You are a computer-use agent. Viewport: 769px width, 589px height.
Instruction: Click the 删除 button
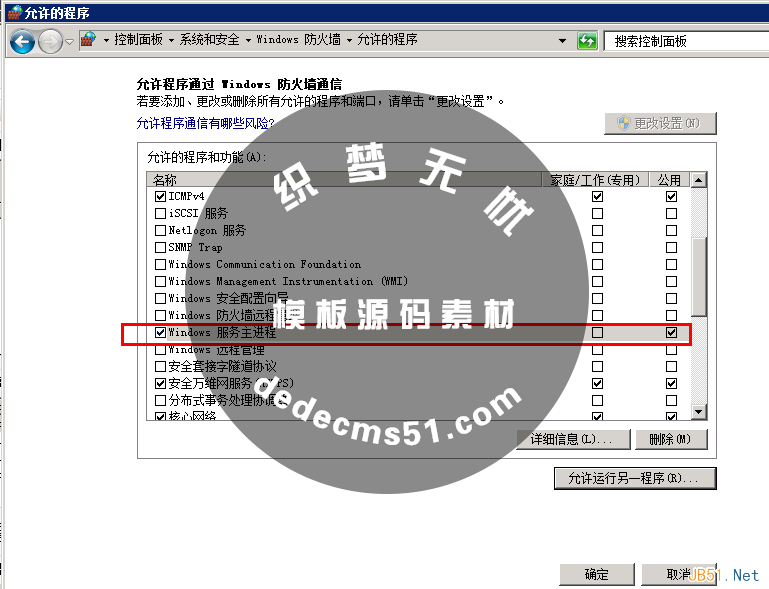coord(671,439)
